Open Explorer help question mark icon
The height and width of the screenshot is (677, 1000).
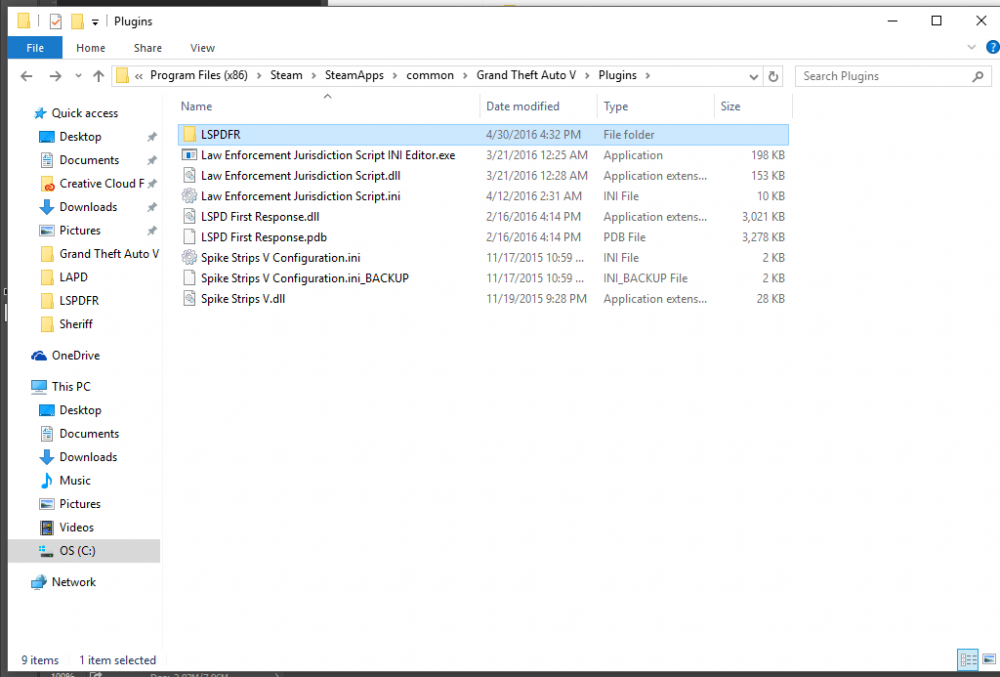pos(992,47)
